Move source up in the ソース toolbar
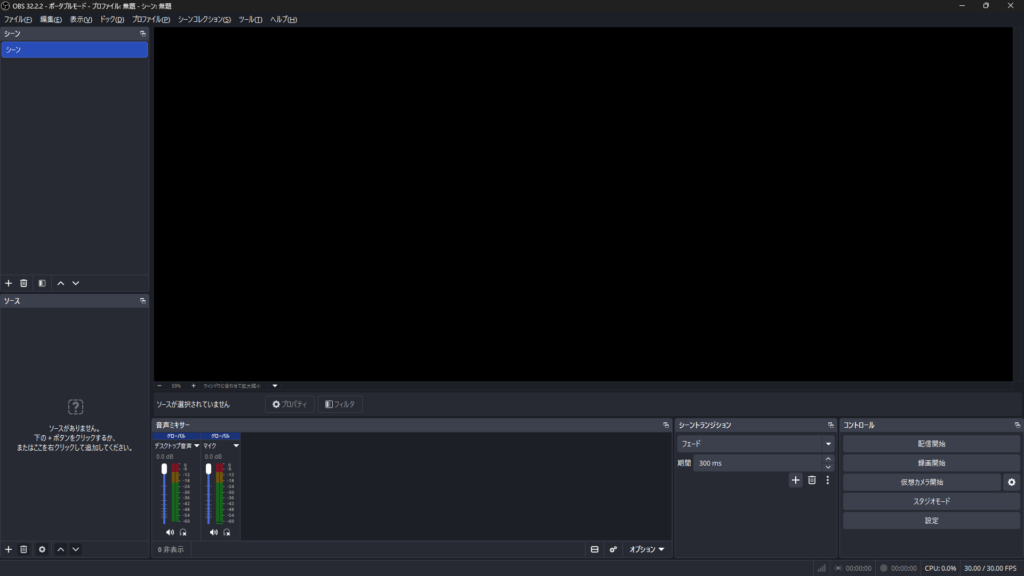1024x576 pixels. [61, 550]
